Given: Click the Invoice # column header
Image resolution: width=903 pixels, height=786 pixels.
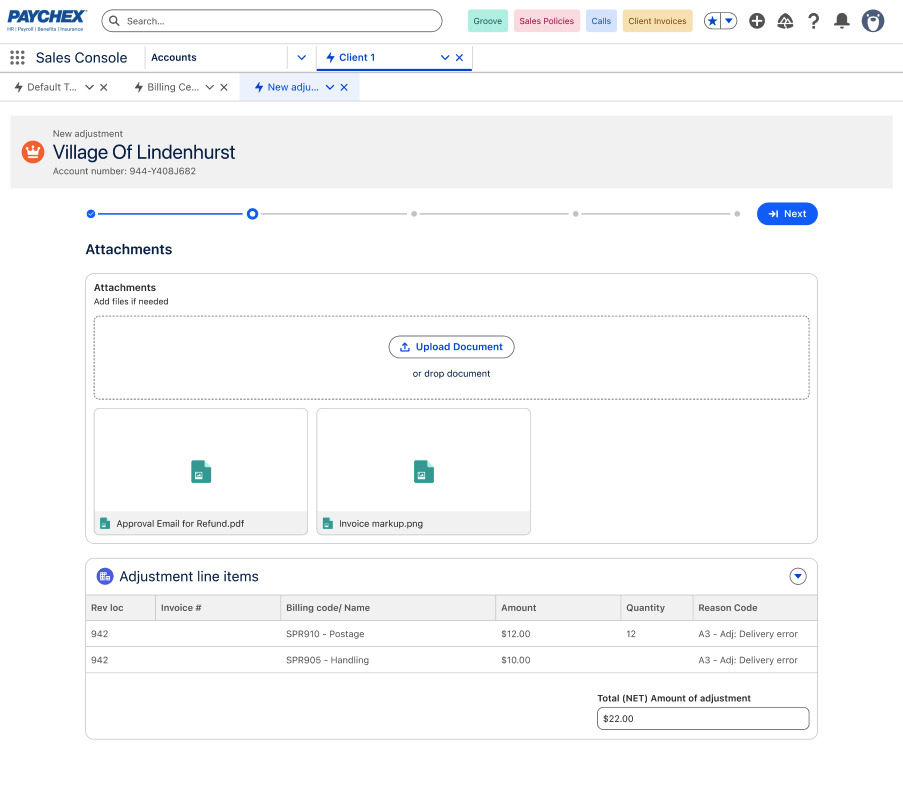Looking at the screenshot, I should 218,608.
